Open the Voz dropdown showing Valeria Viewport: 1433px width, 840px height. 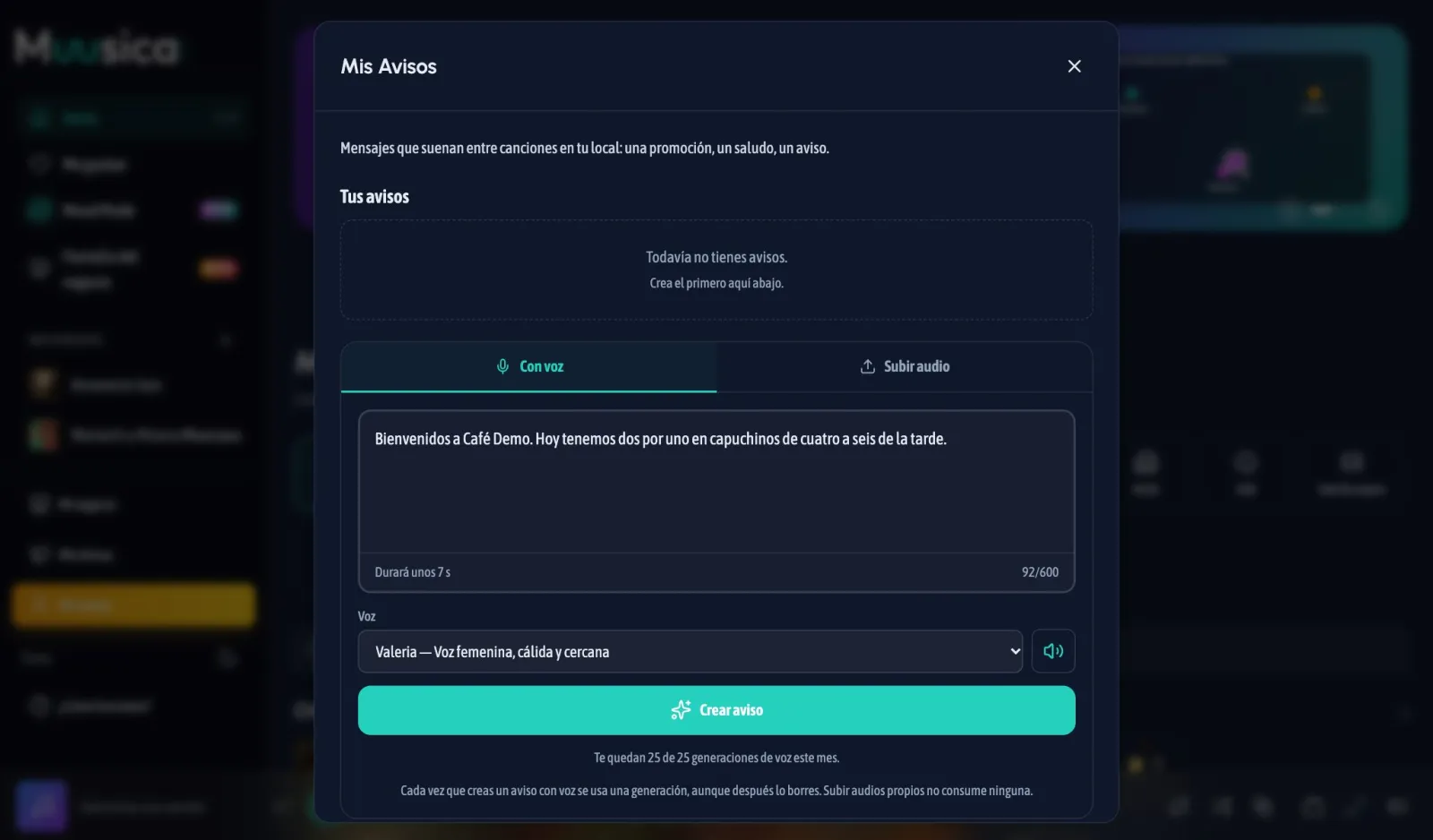(x=691, y=651)
